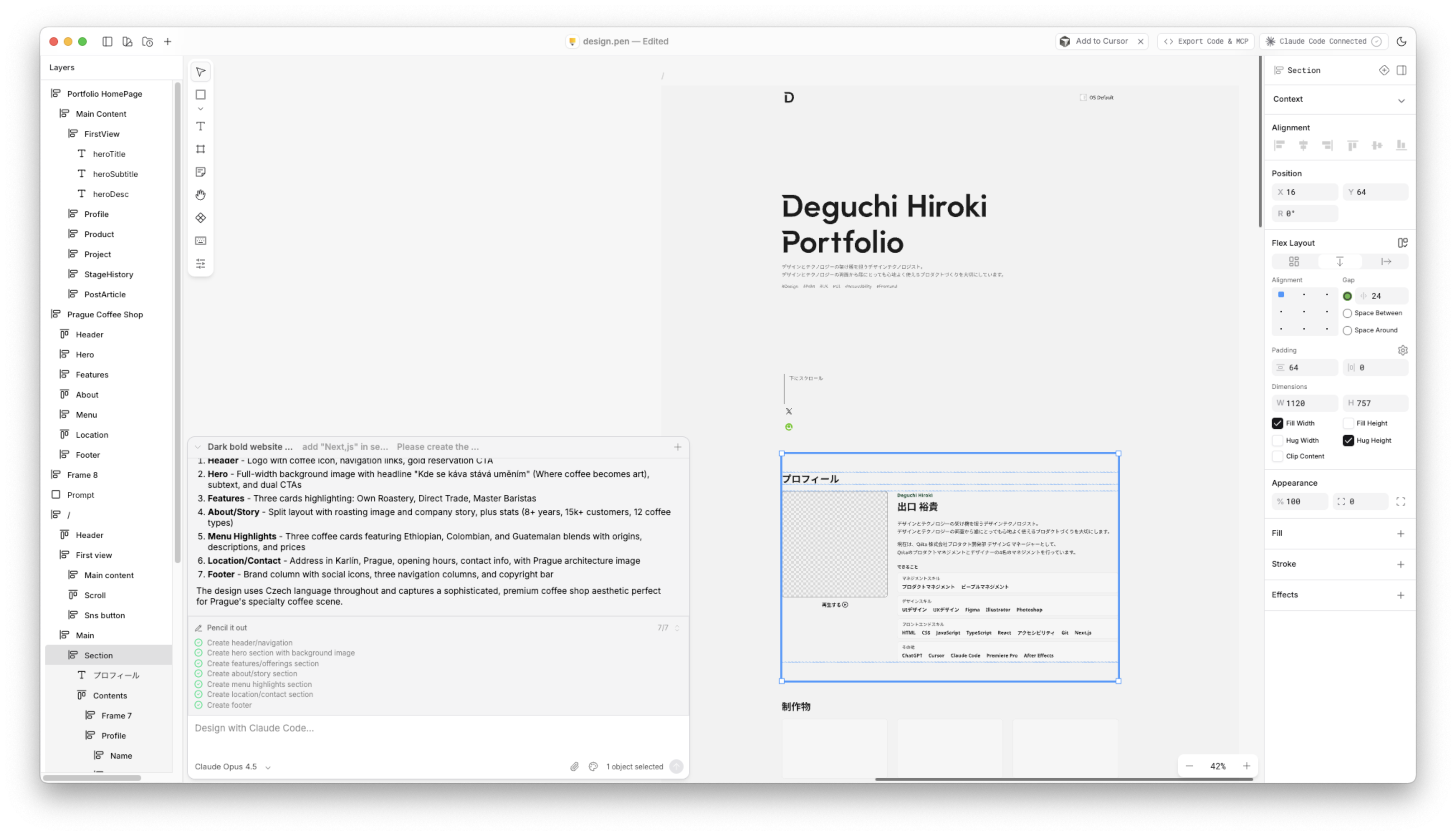Click the zoom in plus button
Image resolution: width=1456 pixels, height=836 pixels.
click(1246, 766)
